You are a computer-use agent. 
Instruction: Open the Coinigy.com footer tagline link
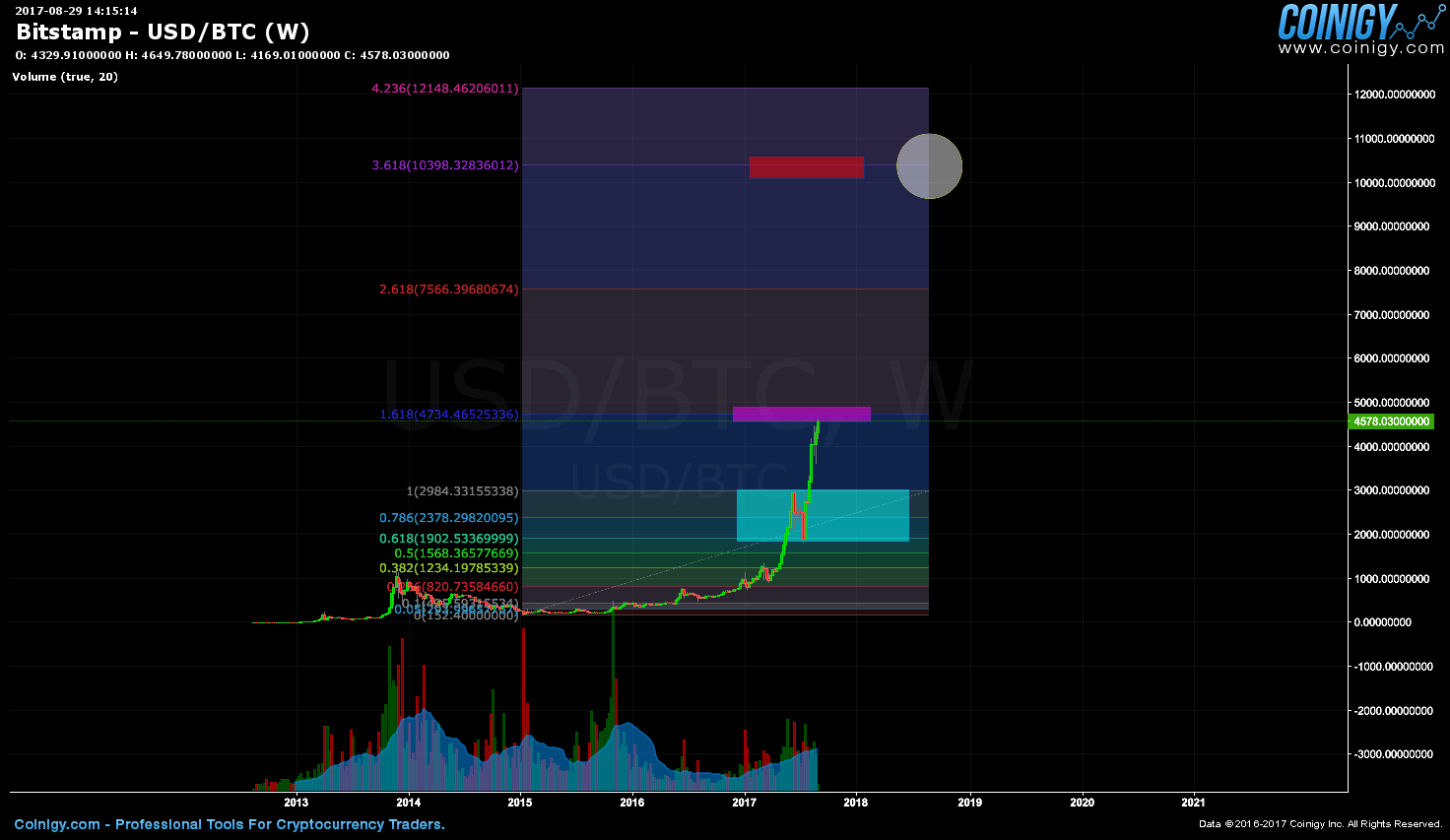point(230,824)
